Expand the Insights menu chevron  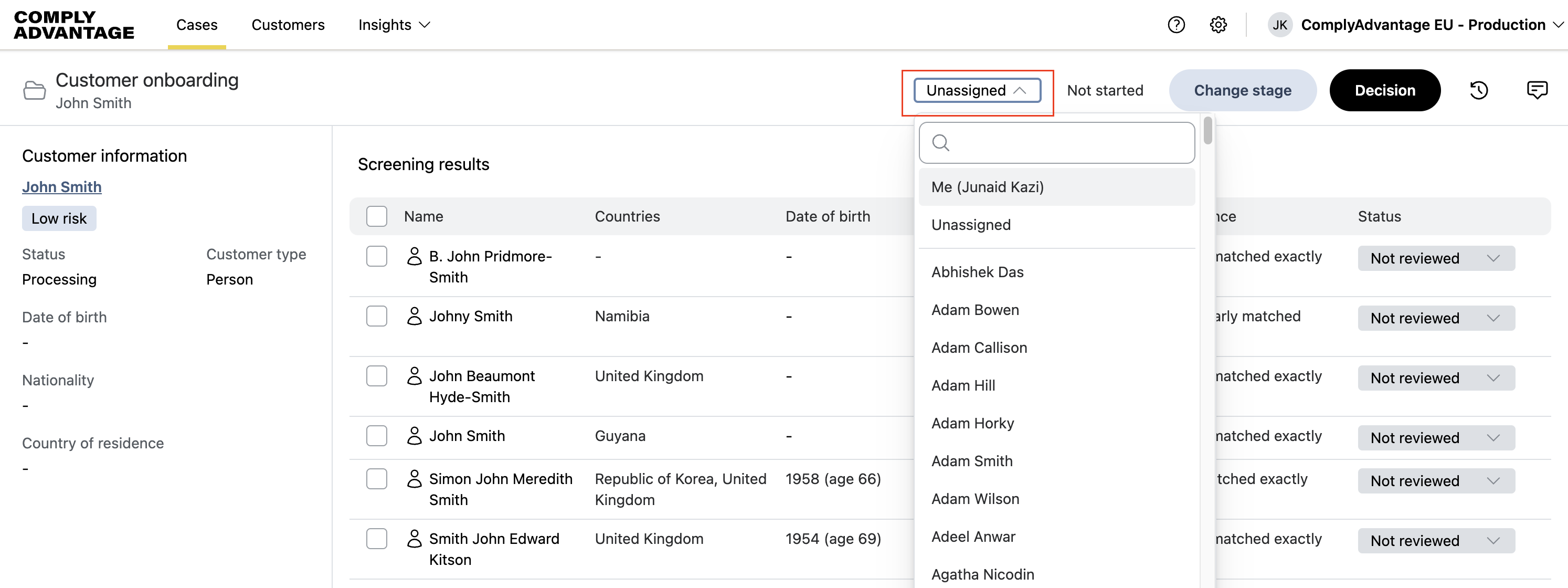(425, 25)
